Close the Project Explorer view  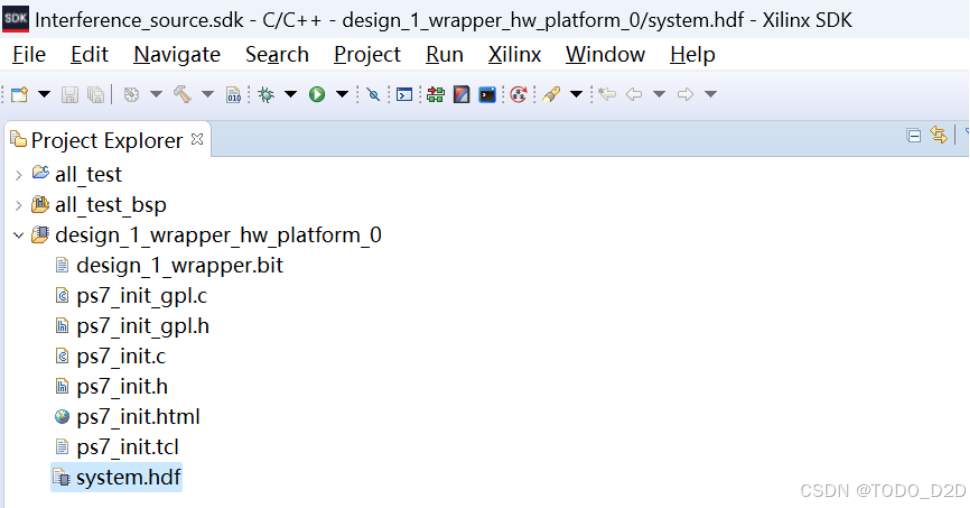click(197, 139)
